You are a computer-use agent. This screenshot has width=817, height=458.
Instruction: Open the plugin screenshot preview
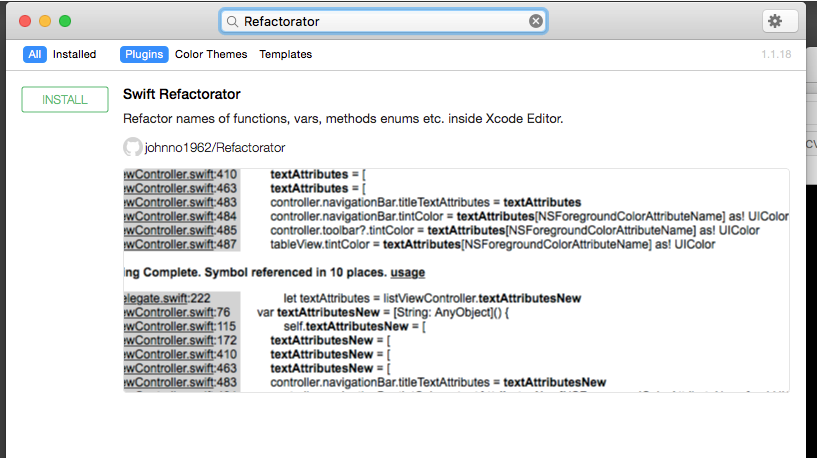(456, 280)
